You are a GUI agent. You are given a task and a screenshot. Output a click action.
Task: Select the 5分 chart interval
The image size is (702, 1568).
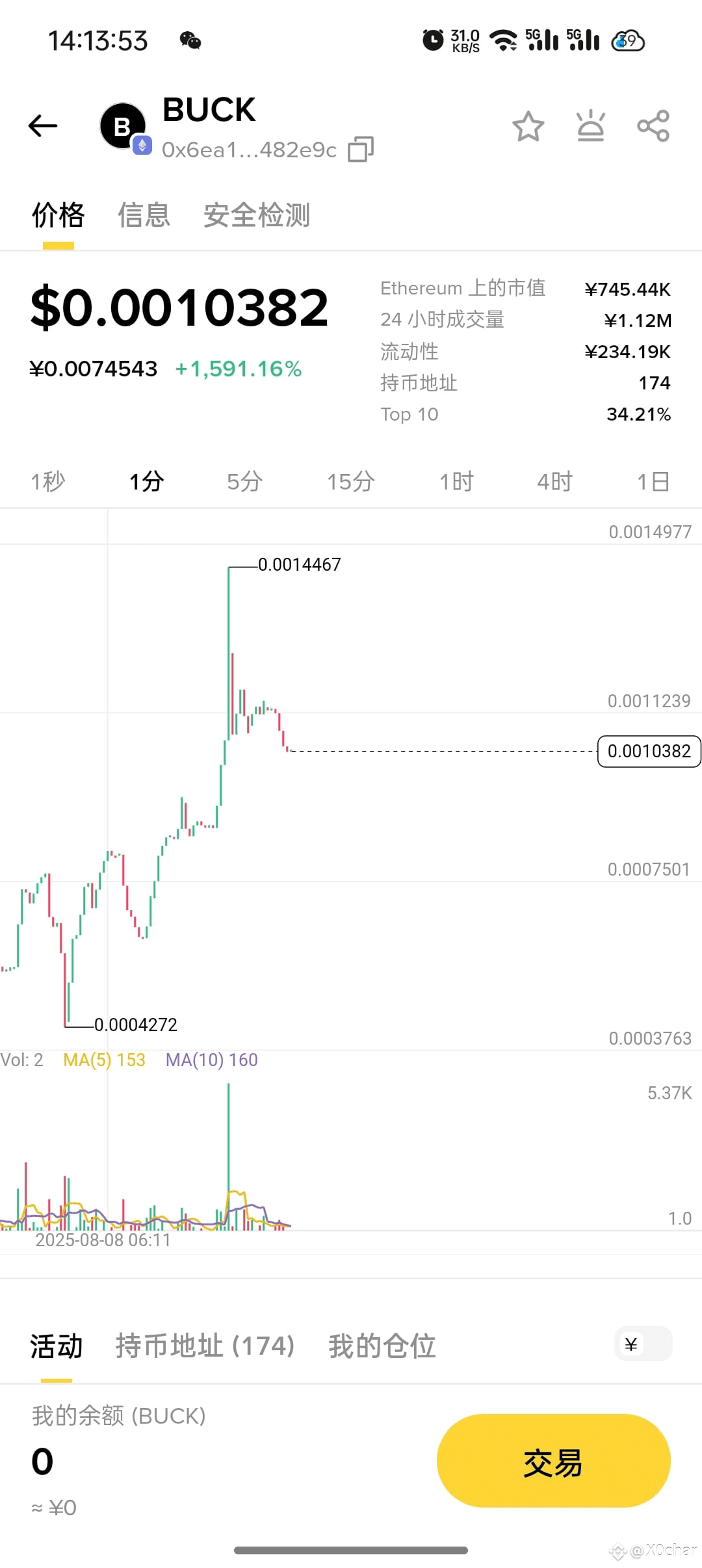[244, 482]
